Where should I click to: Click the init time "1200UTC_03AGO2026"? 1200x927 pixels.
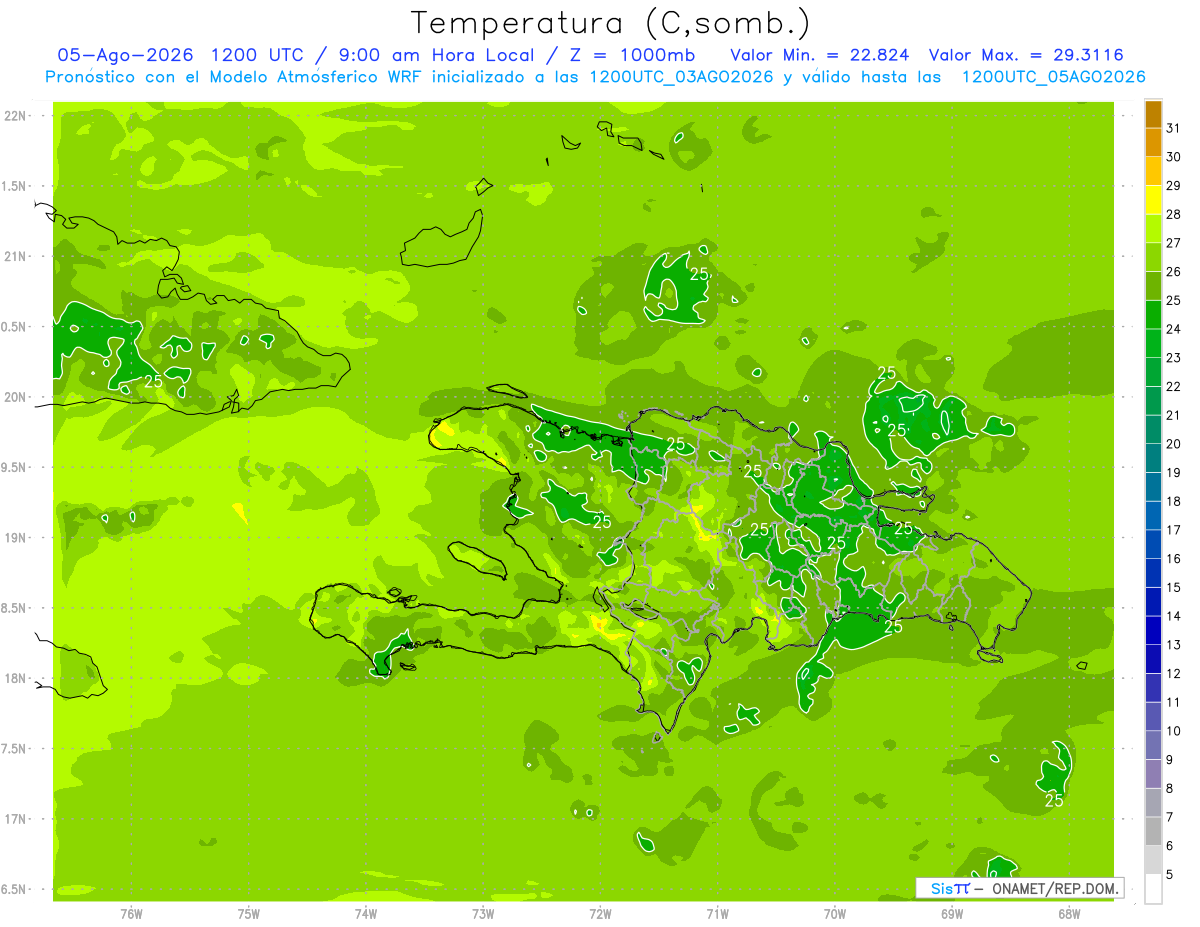pyautogui.click(x=680, y=77)
